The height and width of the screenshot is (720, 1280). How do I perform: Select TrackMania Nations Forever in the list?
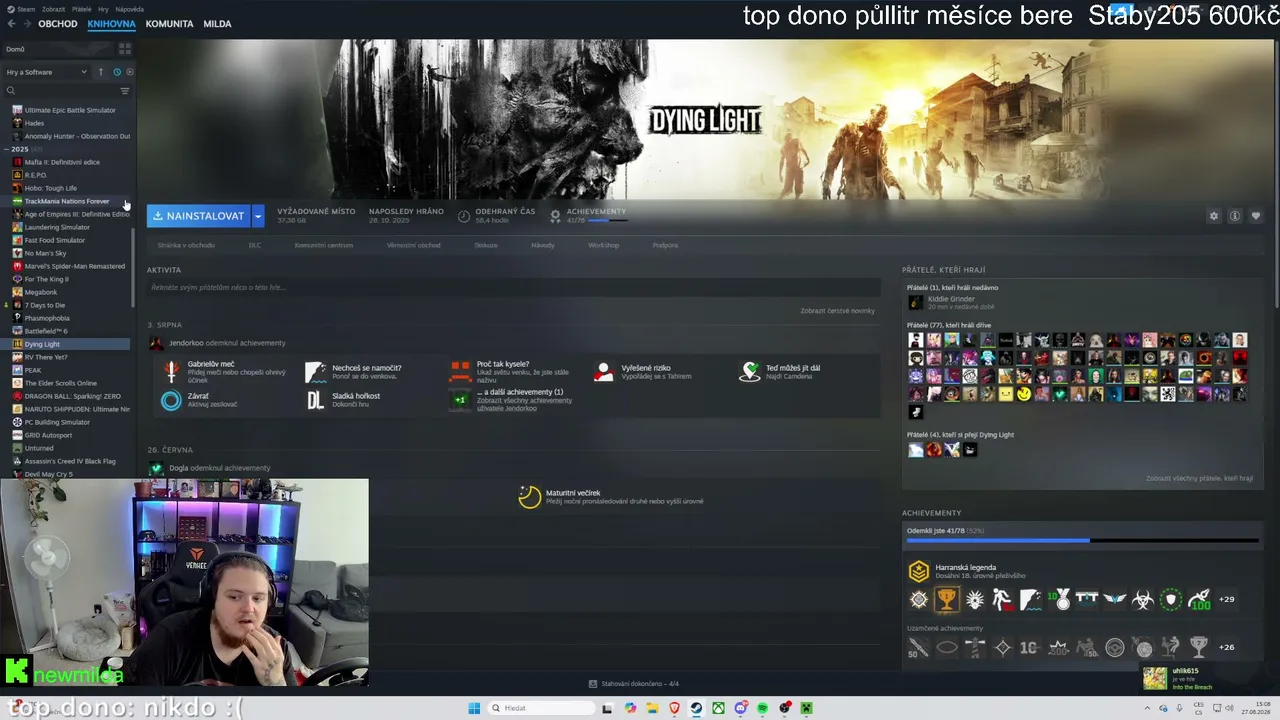tap(67, 201)
